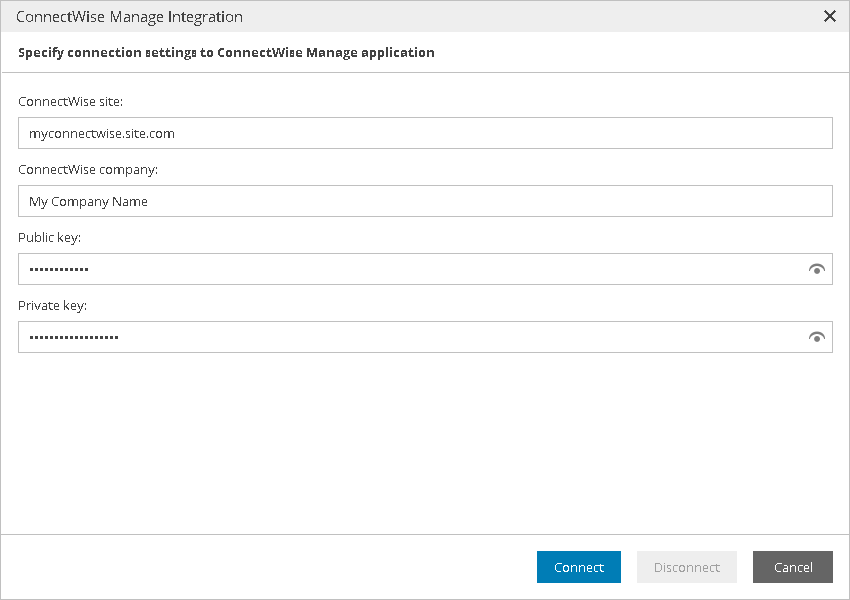Click inside the ConnectWise site field

coord(400,133)
